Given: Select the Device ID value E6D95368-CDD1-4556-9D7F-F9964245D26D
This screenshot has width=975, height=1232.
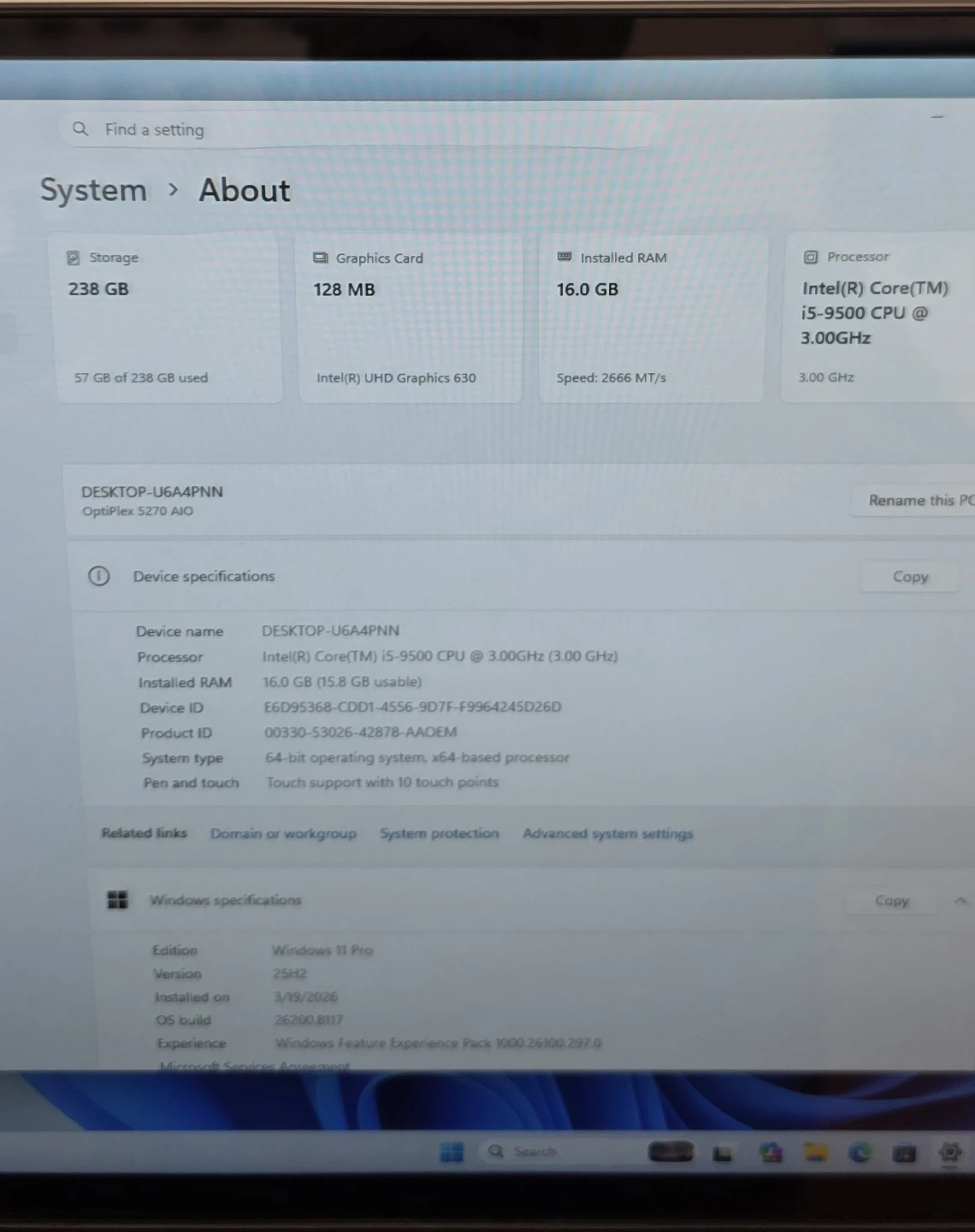Looking at the screenshot, I should (412, 707).
